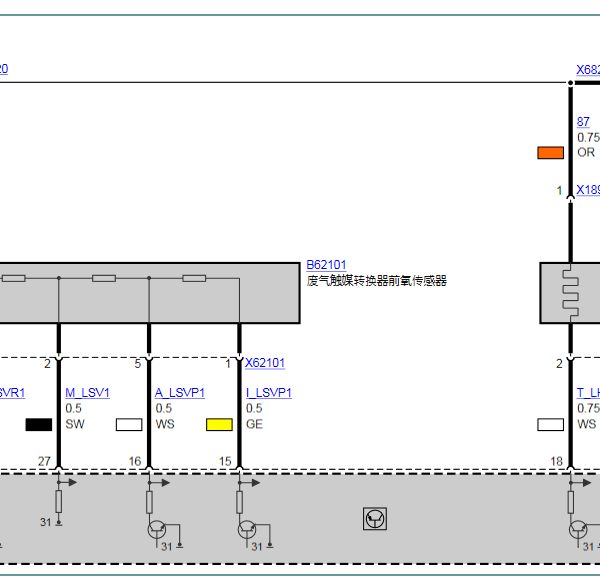Click the yellow GE wire color swatch
This screenshot has height=577, width=600.
[219, 424]
